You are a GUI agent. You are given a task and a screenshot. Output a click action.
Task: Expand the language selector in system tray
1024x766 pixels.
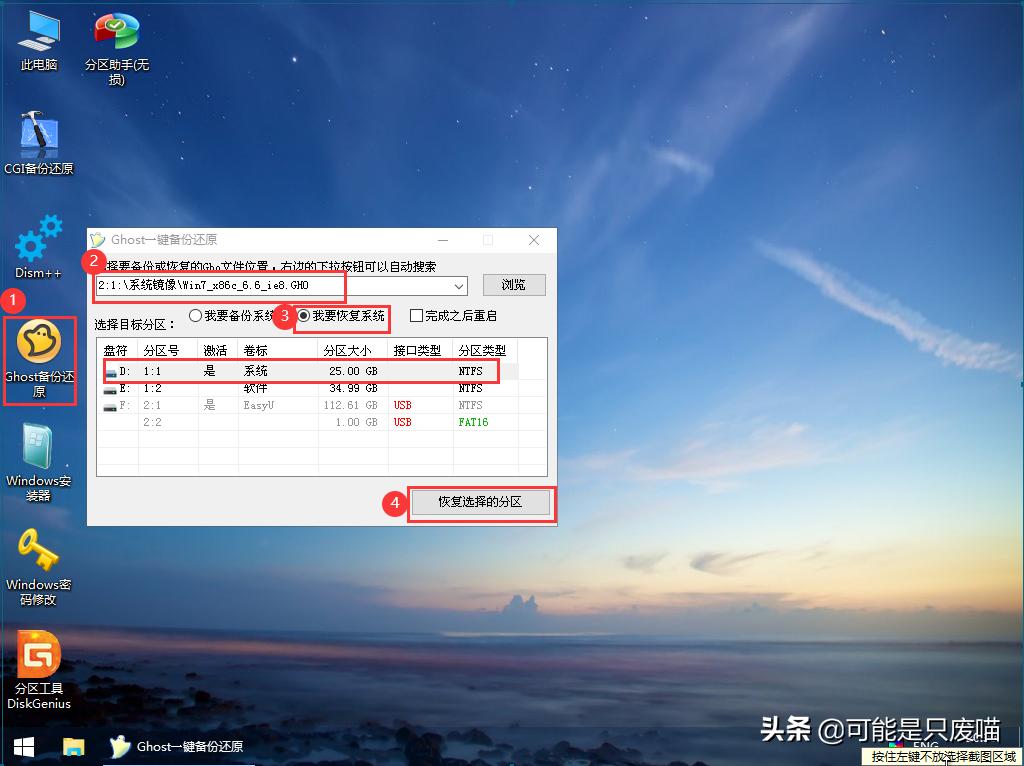click(925, 746)
